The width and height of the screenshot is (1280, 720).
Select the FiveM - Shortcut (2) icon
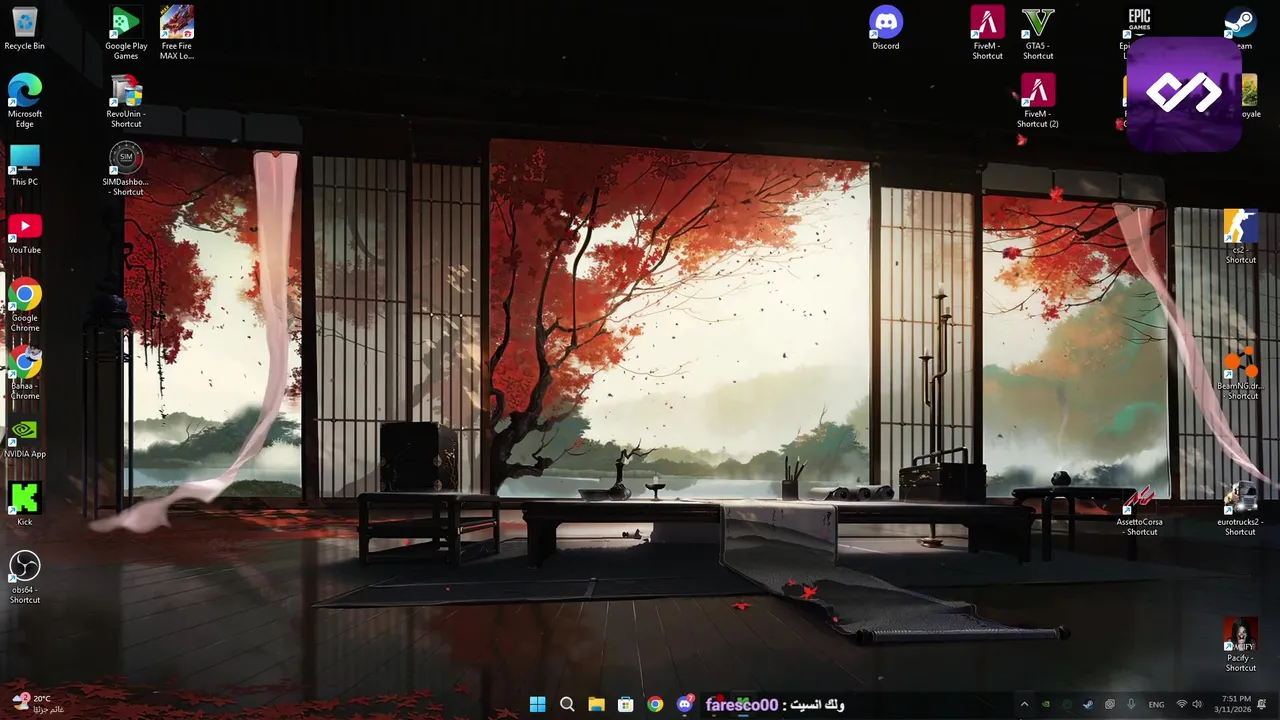[1038, 101]
